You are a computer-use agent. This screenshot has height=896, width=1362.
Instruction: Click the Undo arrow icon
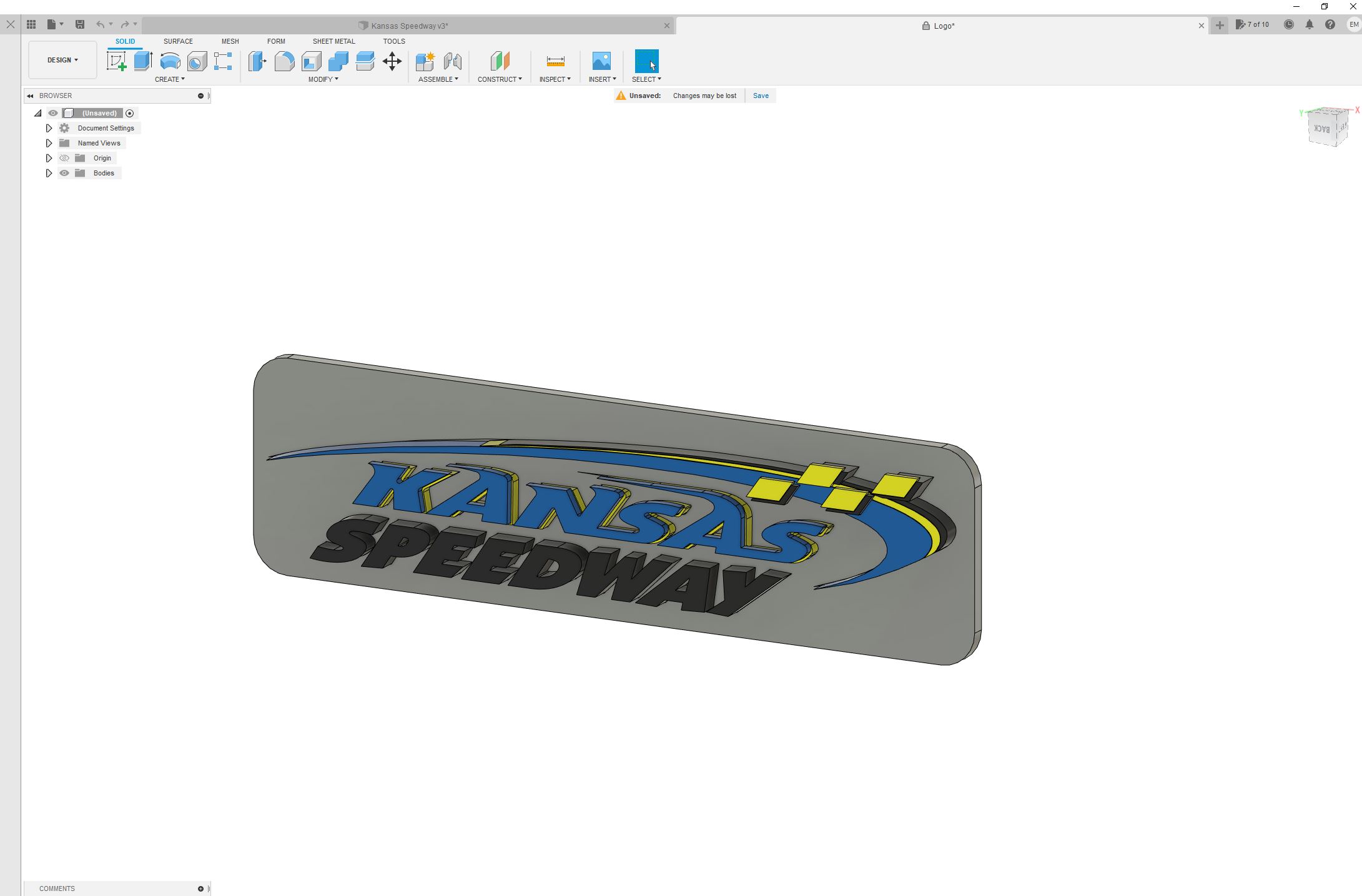tap(100, 24)
